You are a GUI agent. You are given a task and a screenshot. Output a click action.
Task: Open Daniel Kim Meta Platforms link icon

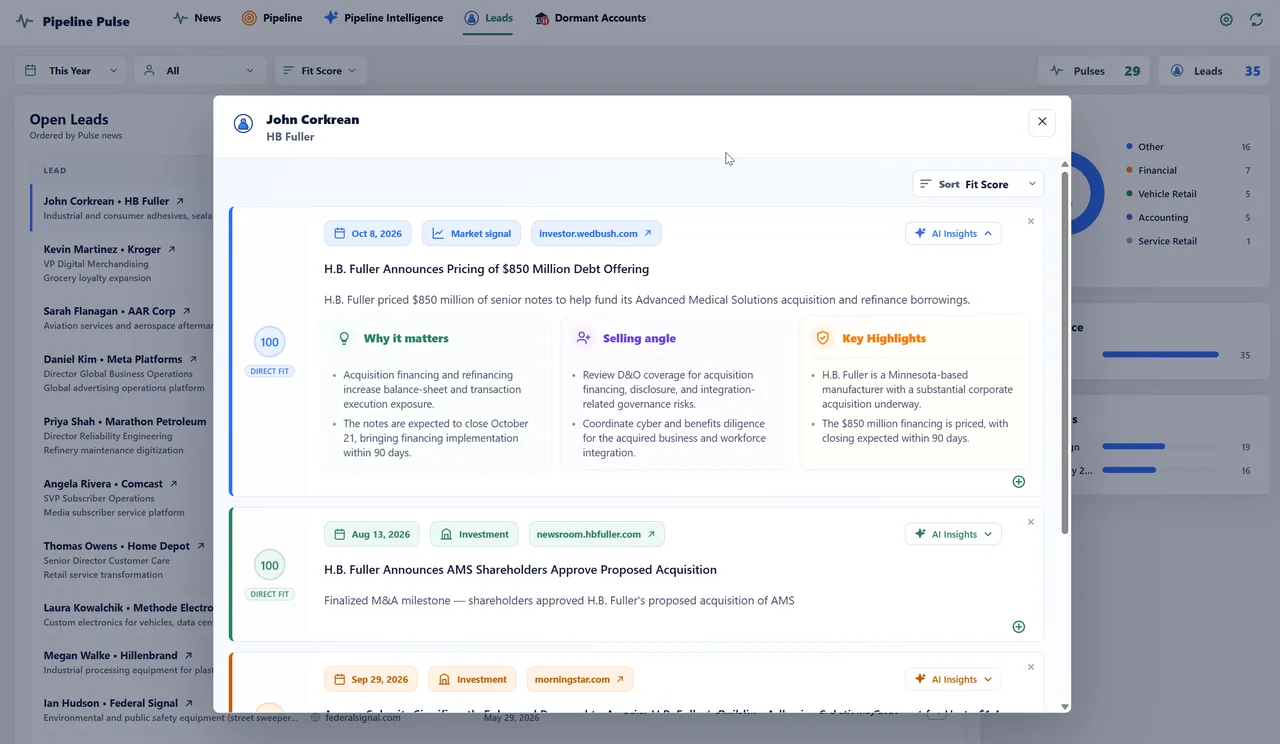pyautogui.click(x=193, y=359)
